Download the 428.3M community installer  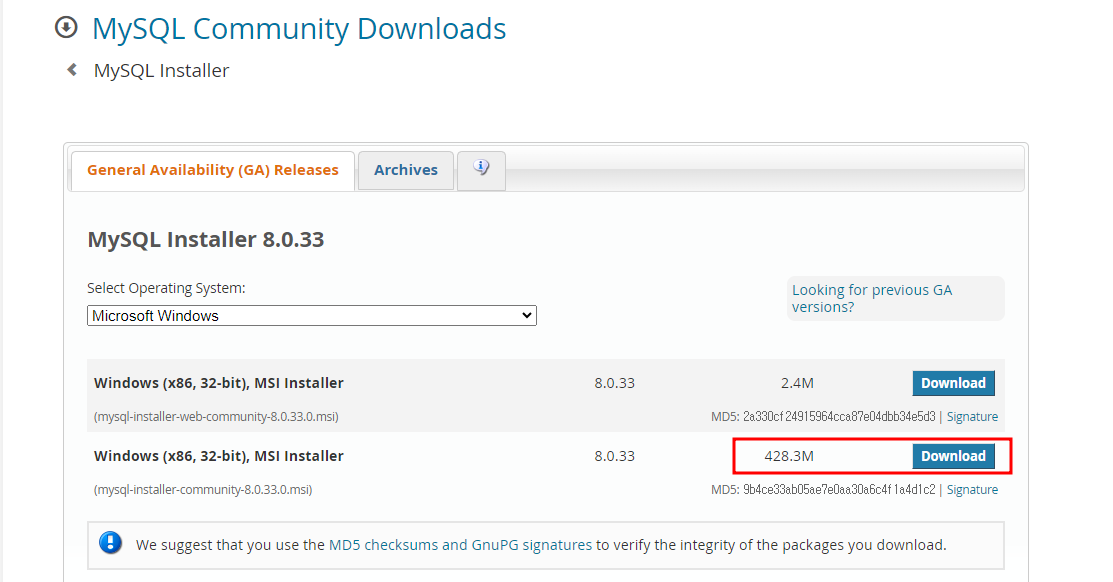pos(953,456)
